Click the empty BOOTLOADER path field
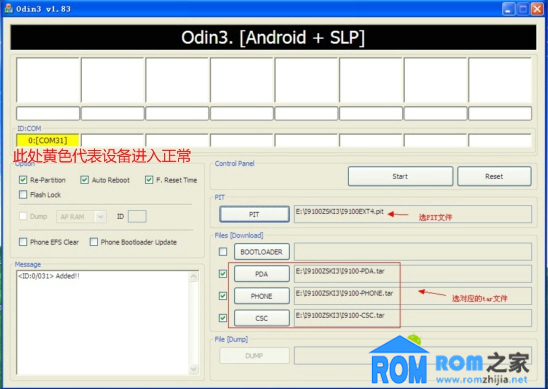The image size is (548, 389). pyautogui.click(x=413, y=252)
